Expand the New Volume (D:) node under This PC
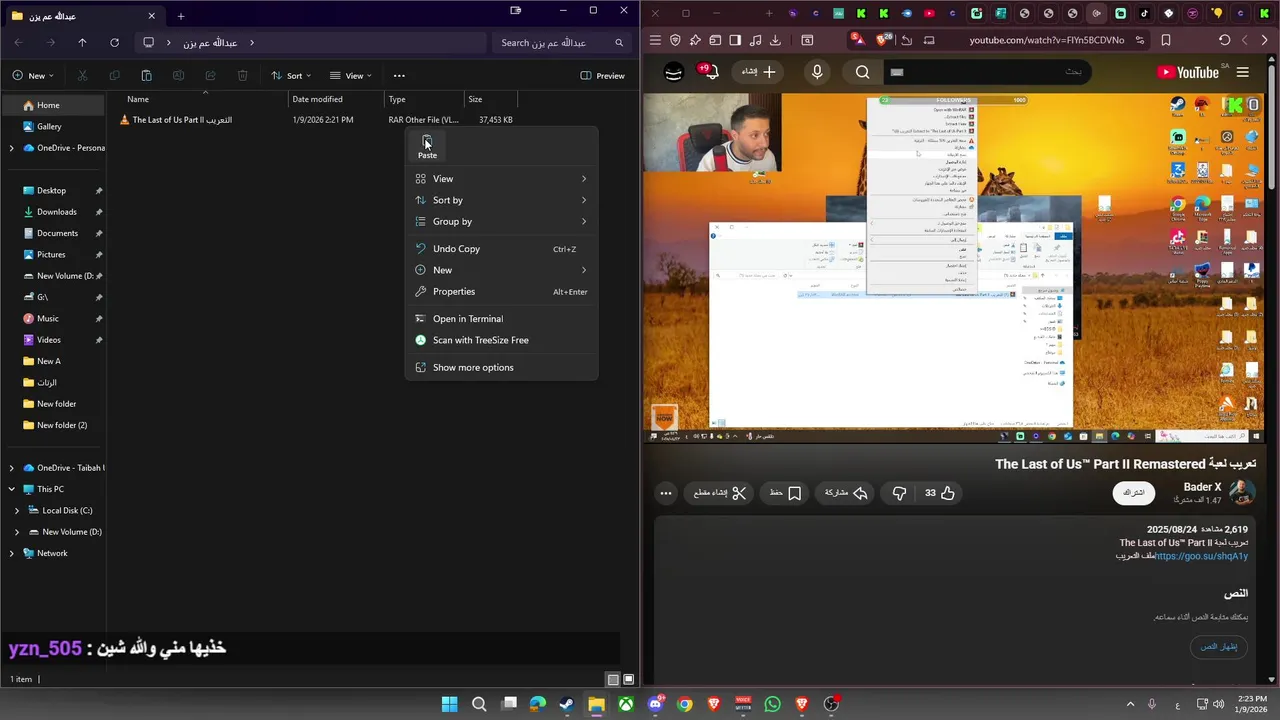 [x=16, y=532]
